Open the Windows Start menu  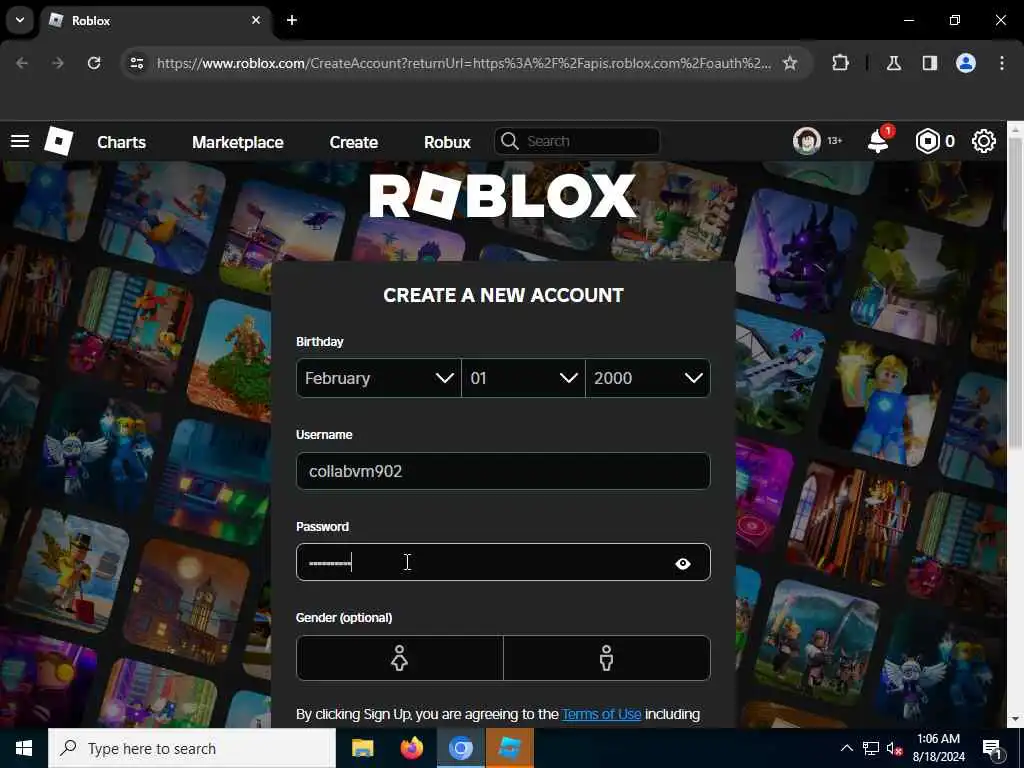click(24, 748)
